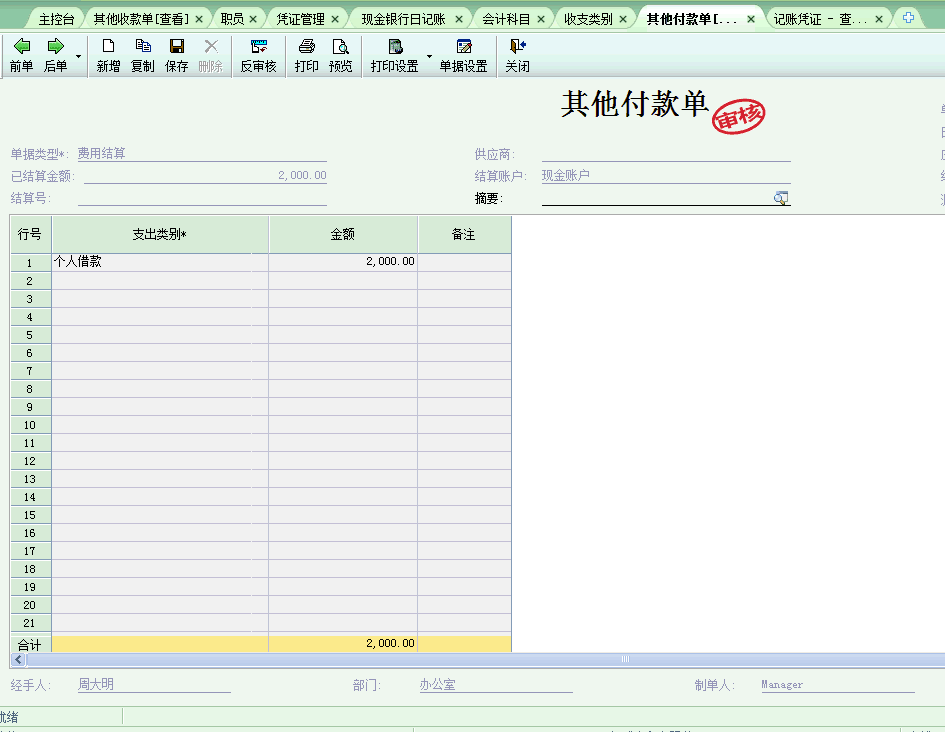The image size is (945, 732).
Task: Close the 职员 tab
Action: click(253, 19)
